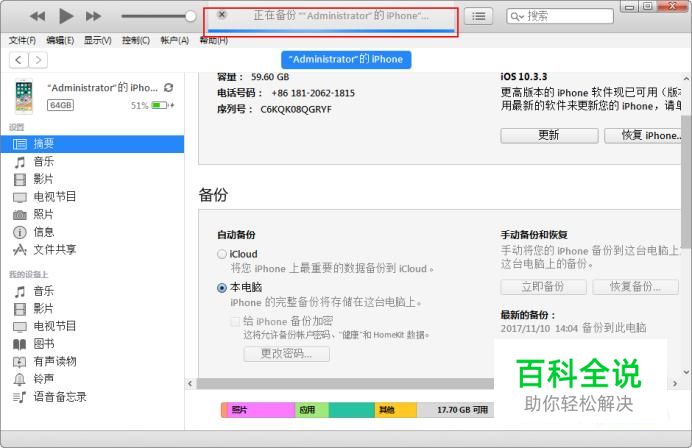Click the 恢复备份 button
692x448 pixels.
click(635, 287)
